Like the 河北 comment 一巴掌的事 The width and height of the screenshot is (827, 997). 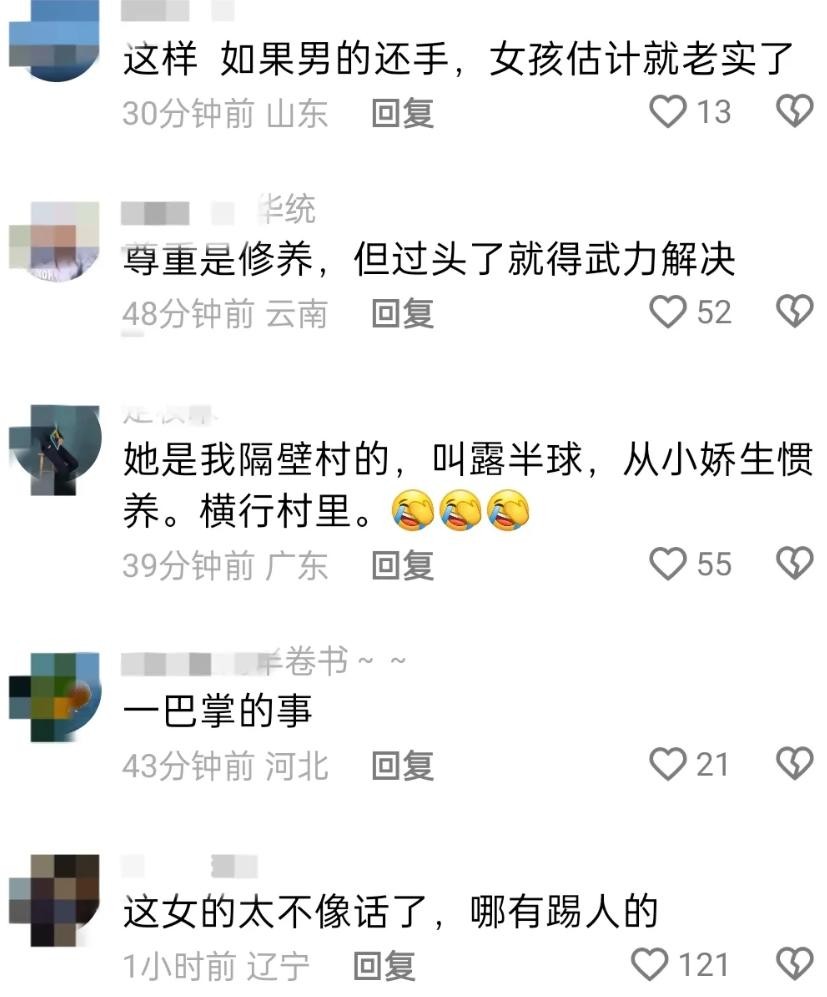pyautogui.click(x=667, y=764)
